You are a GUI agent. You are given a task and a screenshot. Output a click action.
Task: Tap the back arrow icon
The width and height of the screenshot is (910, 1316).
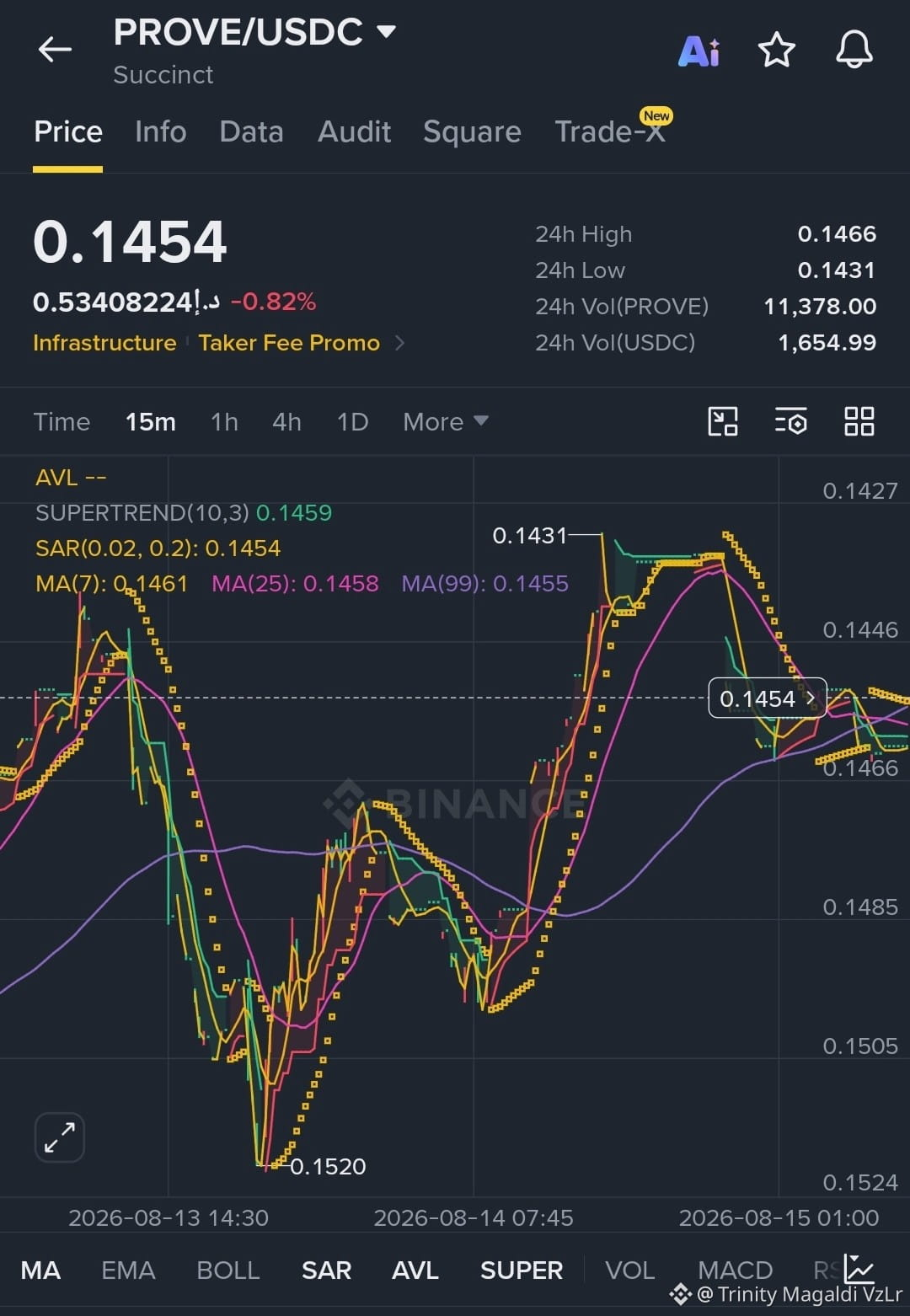click(x=55, y=50)
